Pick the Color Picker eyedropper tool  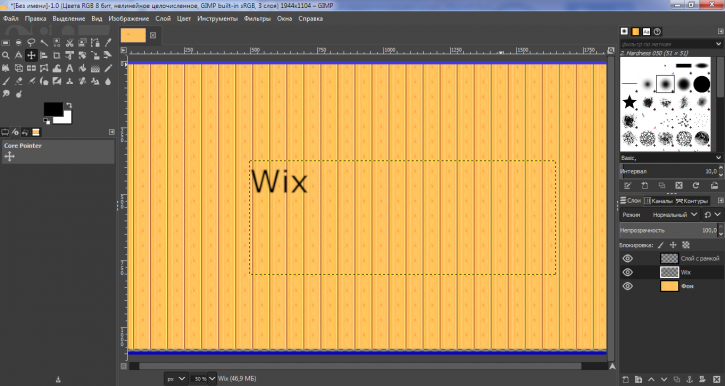click(x=108, y=43)
